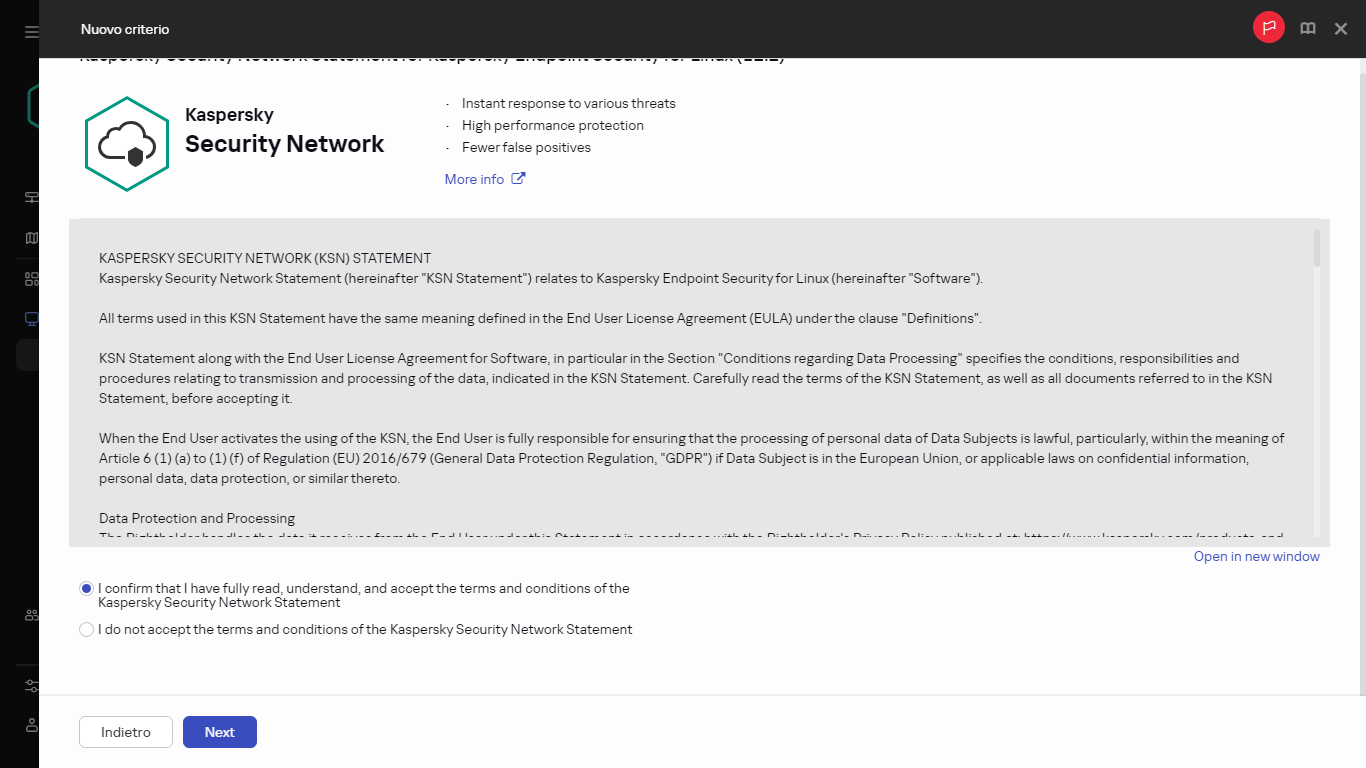Select "I do not accept" KSN option
Viewport: 1366px width, 768px height.
pyautogui.click(x=87, y=630)
